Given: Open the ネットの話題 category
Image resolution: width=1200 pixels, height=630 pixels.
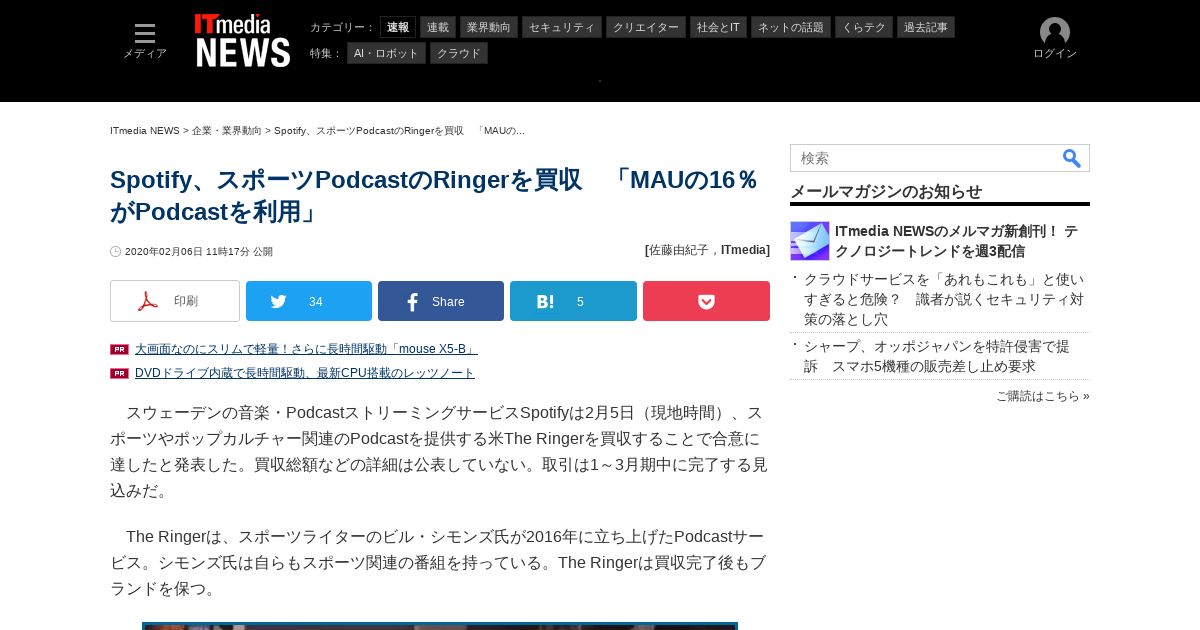Looking at the screenshot, I should click(791, 27).
